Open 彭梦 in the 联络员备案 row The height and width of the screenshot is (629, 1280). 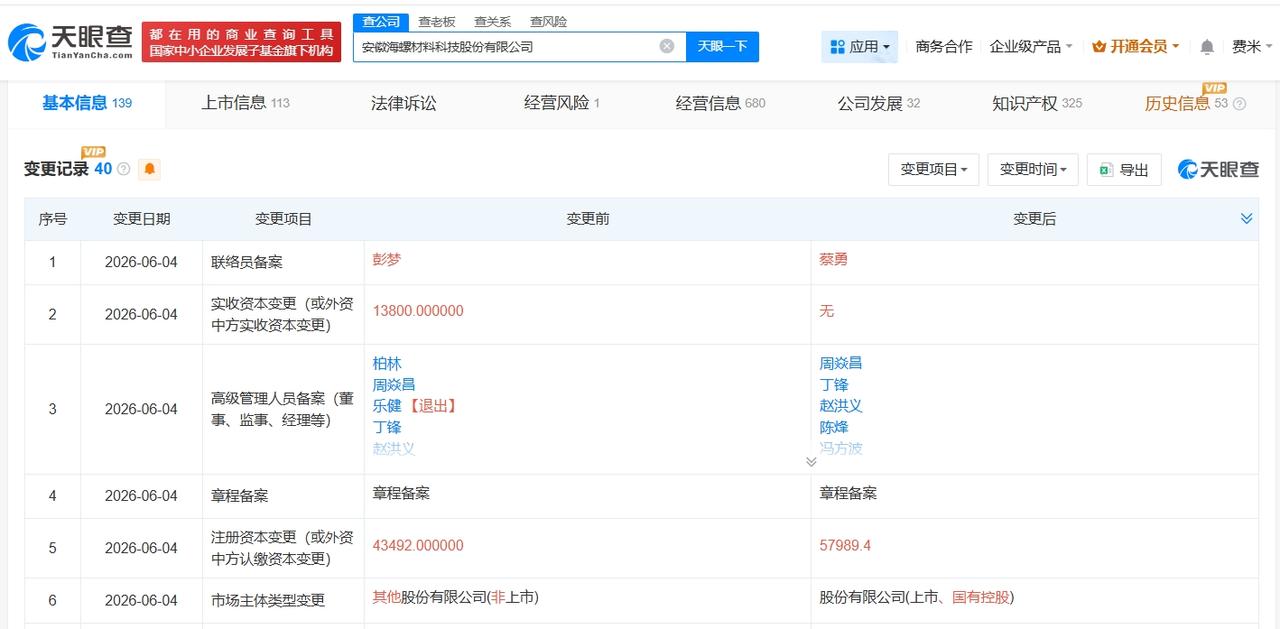point(387,259)
